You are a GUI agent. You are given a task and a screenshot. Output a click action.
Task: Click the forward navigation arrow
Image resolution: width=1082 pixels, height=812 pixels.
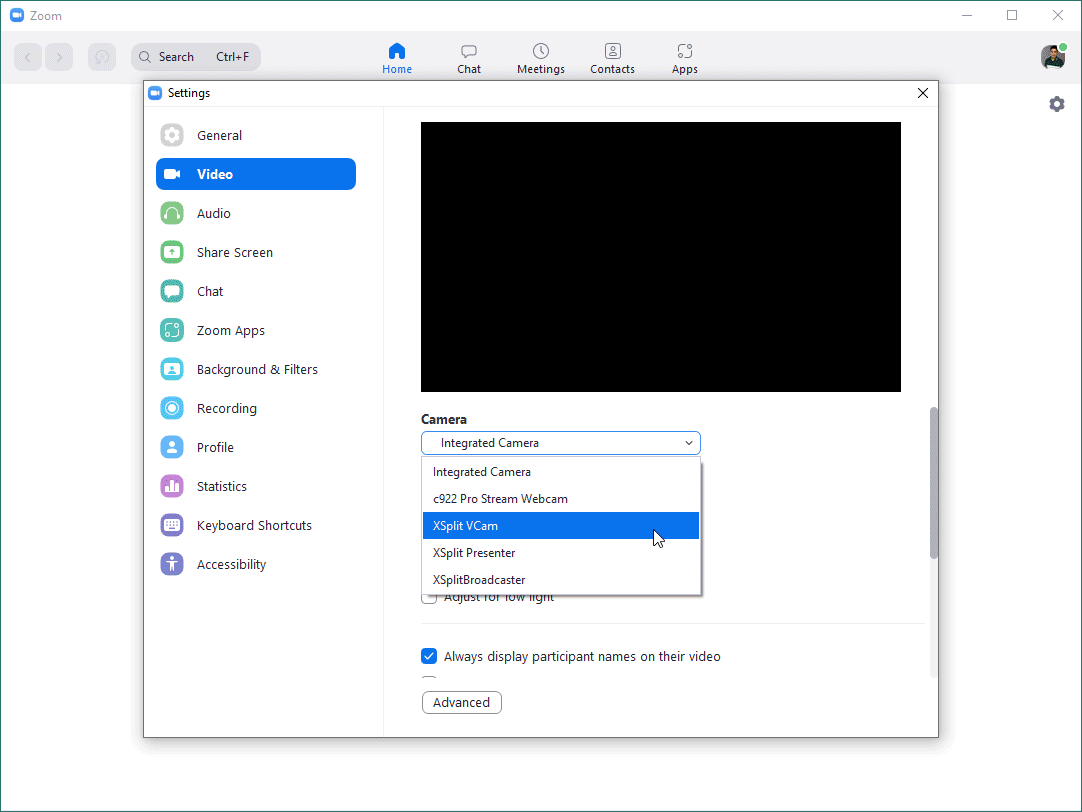pyautogui.click(x=59, y=57)
